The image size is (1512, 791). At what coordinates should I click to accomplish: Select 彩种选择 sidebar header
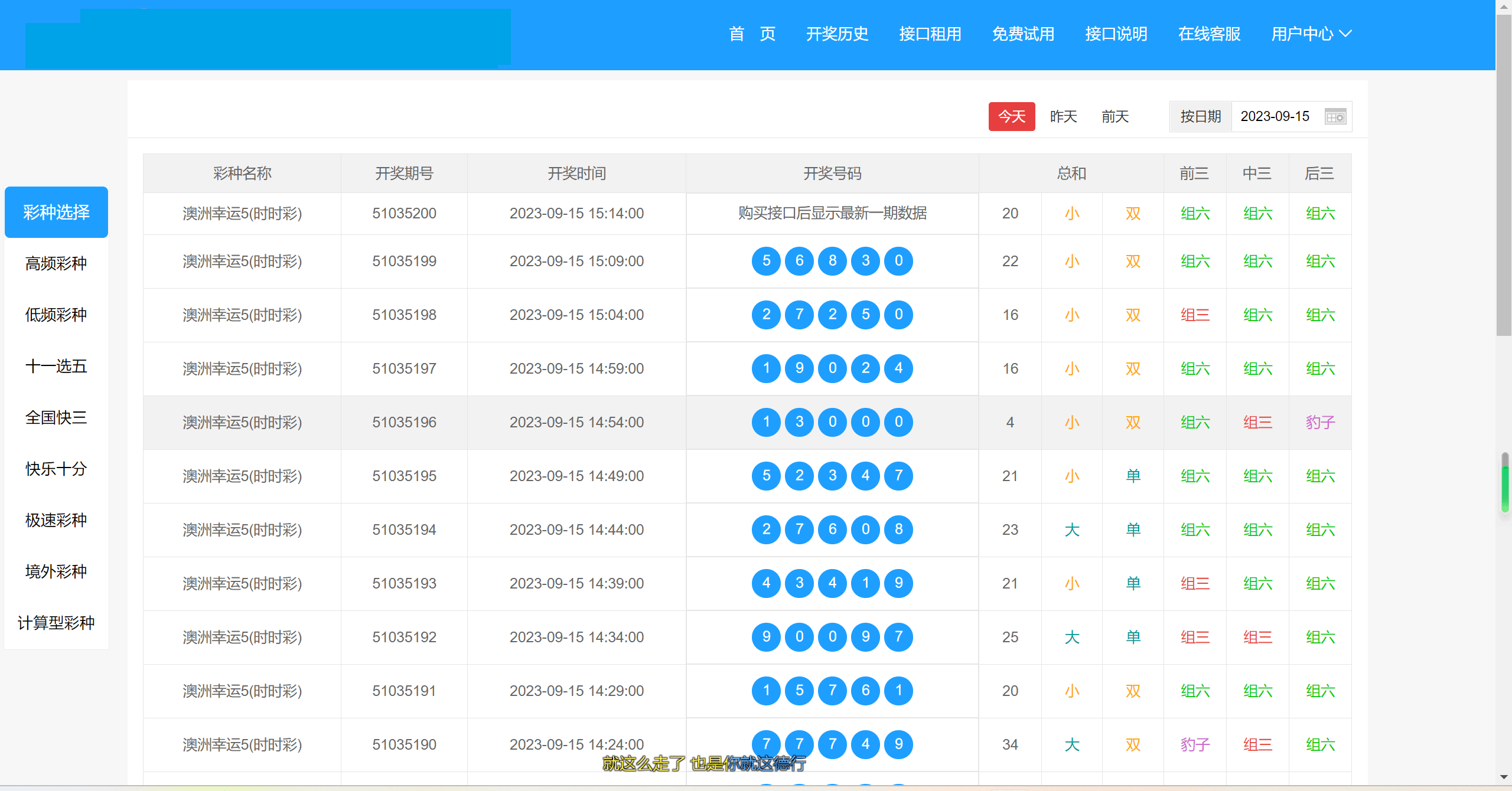click(56, 212)
